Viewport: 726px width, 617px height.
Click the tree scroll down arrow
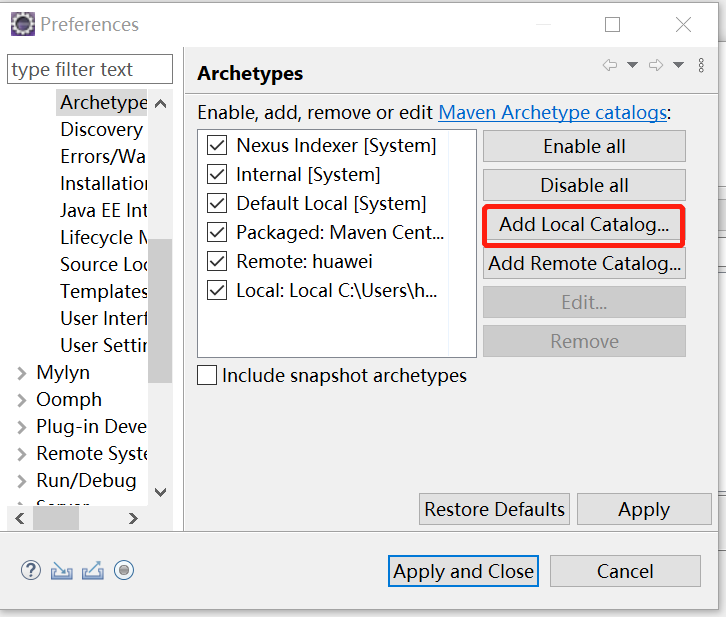point(160,492)
